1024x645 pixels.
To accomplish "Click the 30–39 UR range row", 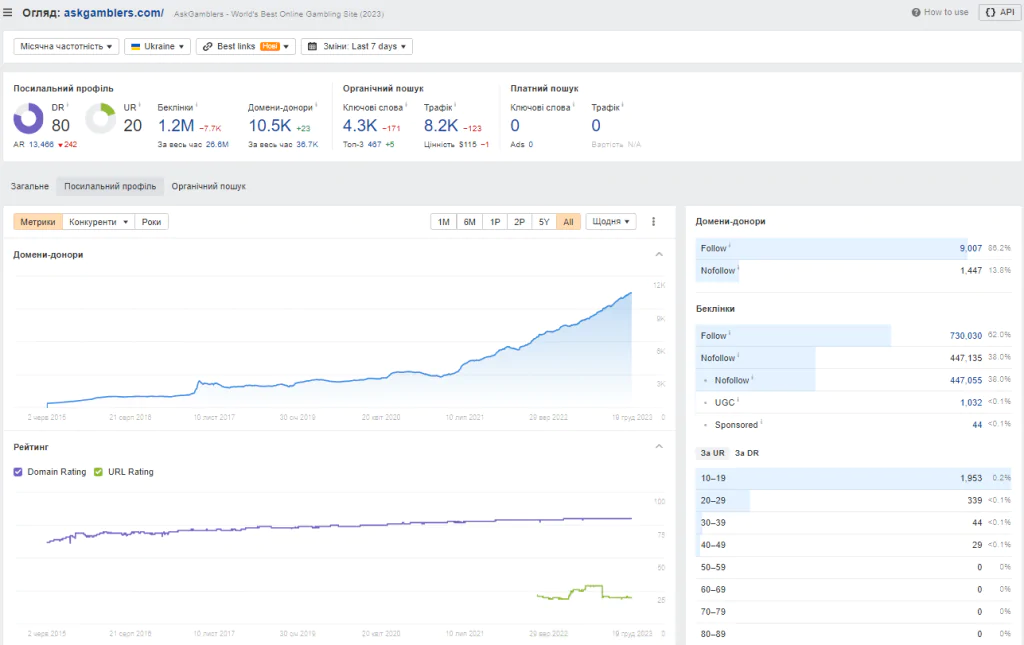I will tap(854, 522).
